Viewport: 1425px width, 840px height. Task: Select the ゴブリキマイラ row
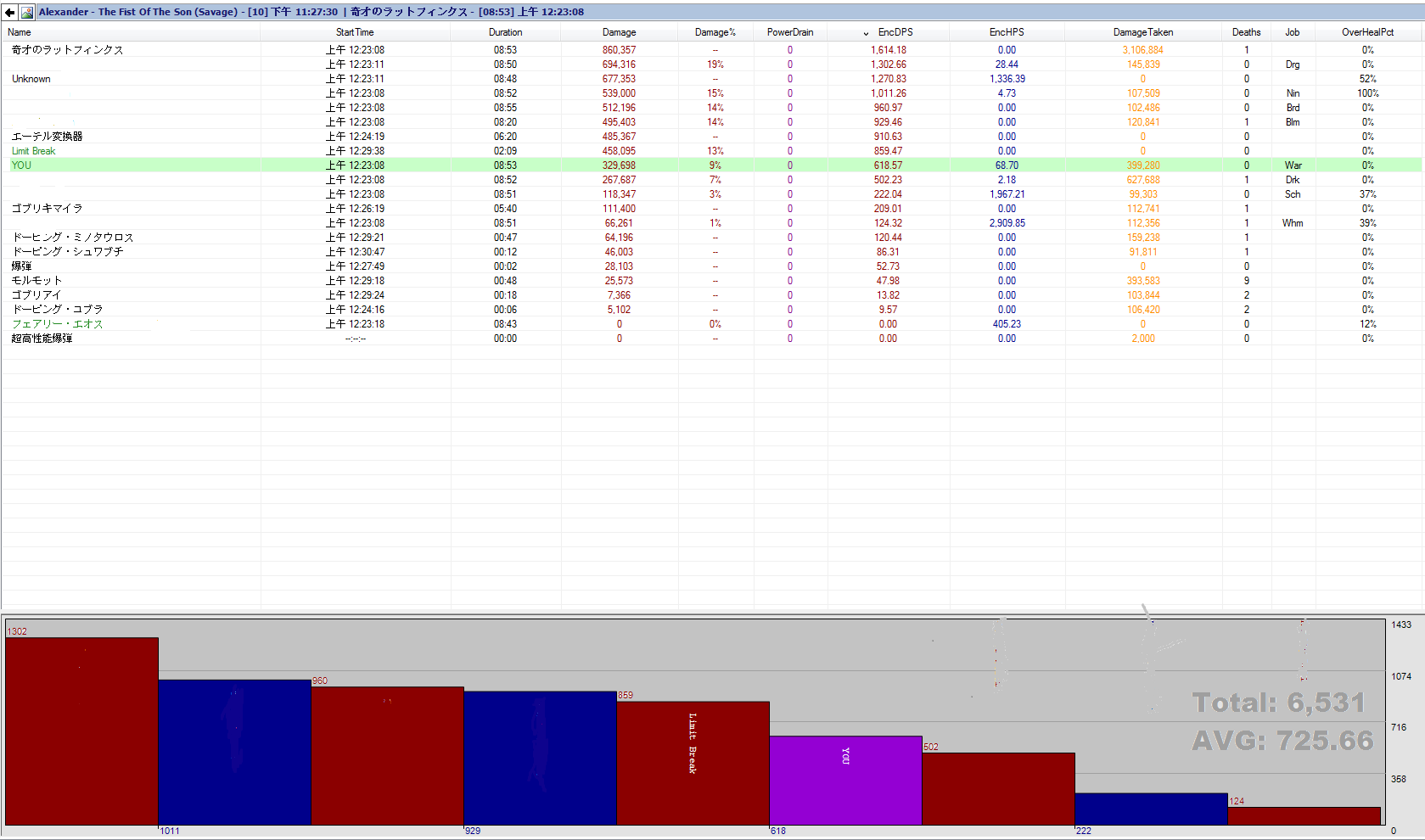[x=47, y=209]
